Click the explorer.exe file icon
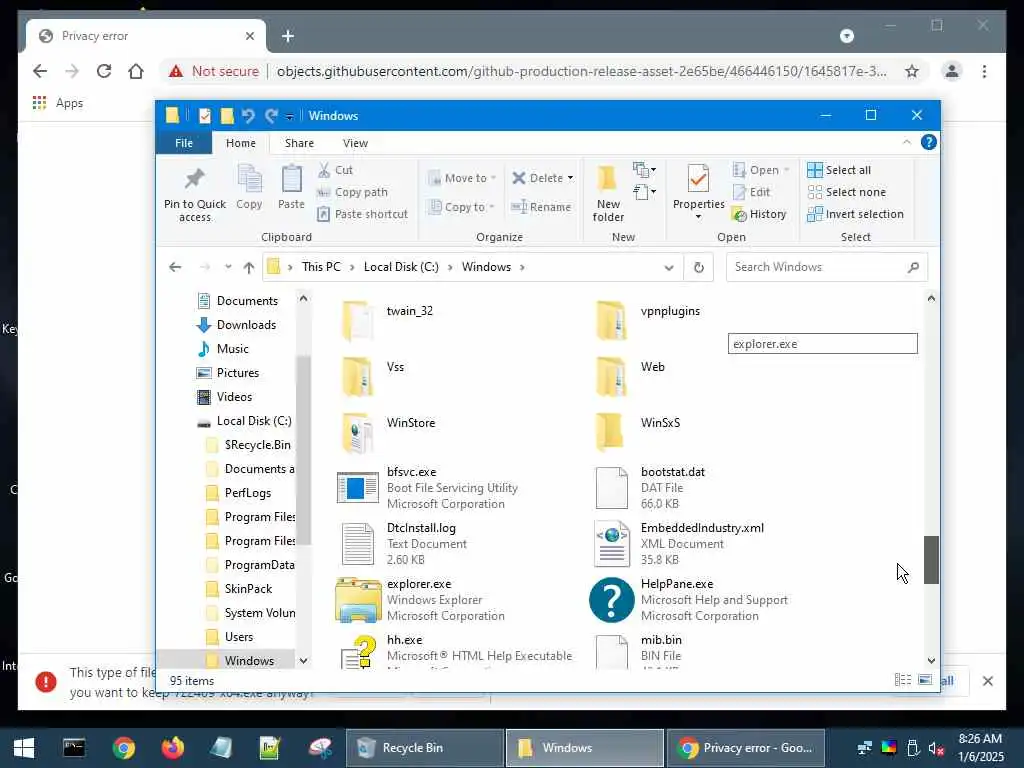 358,600
